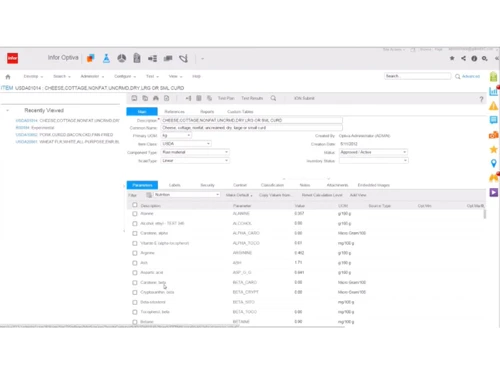Open the workflow arrows module icon in header

coord(152,59)
